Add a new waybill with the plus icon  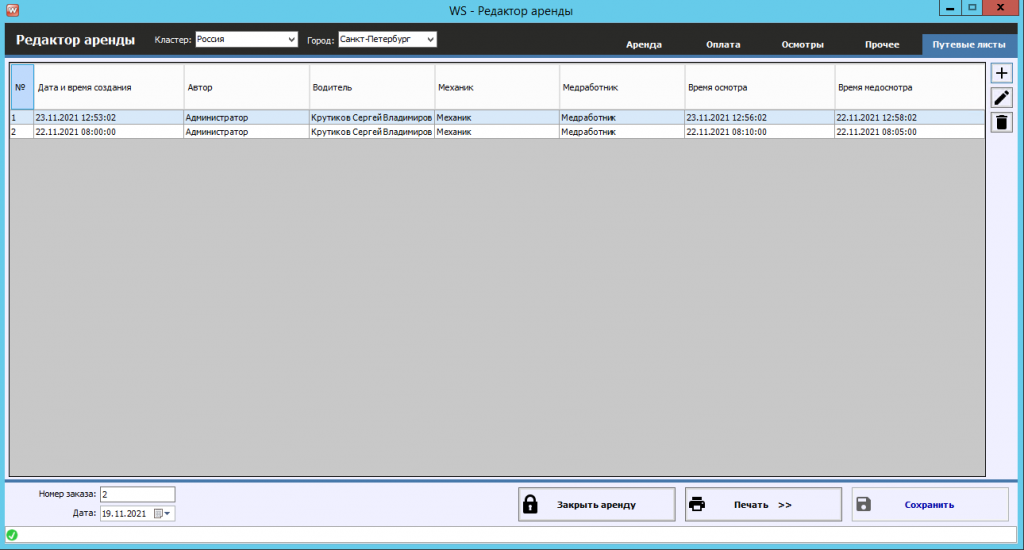point(1001,73)
